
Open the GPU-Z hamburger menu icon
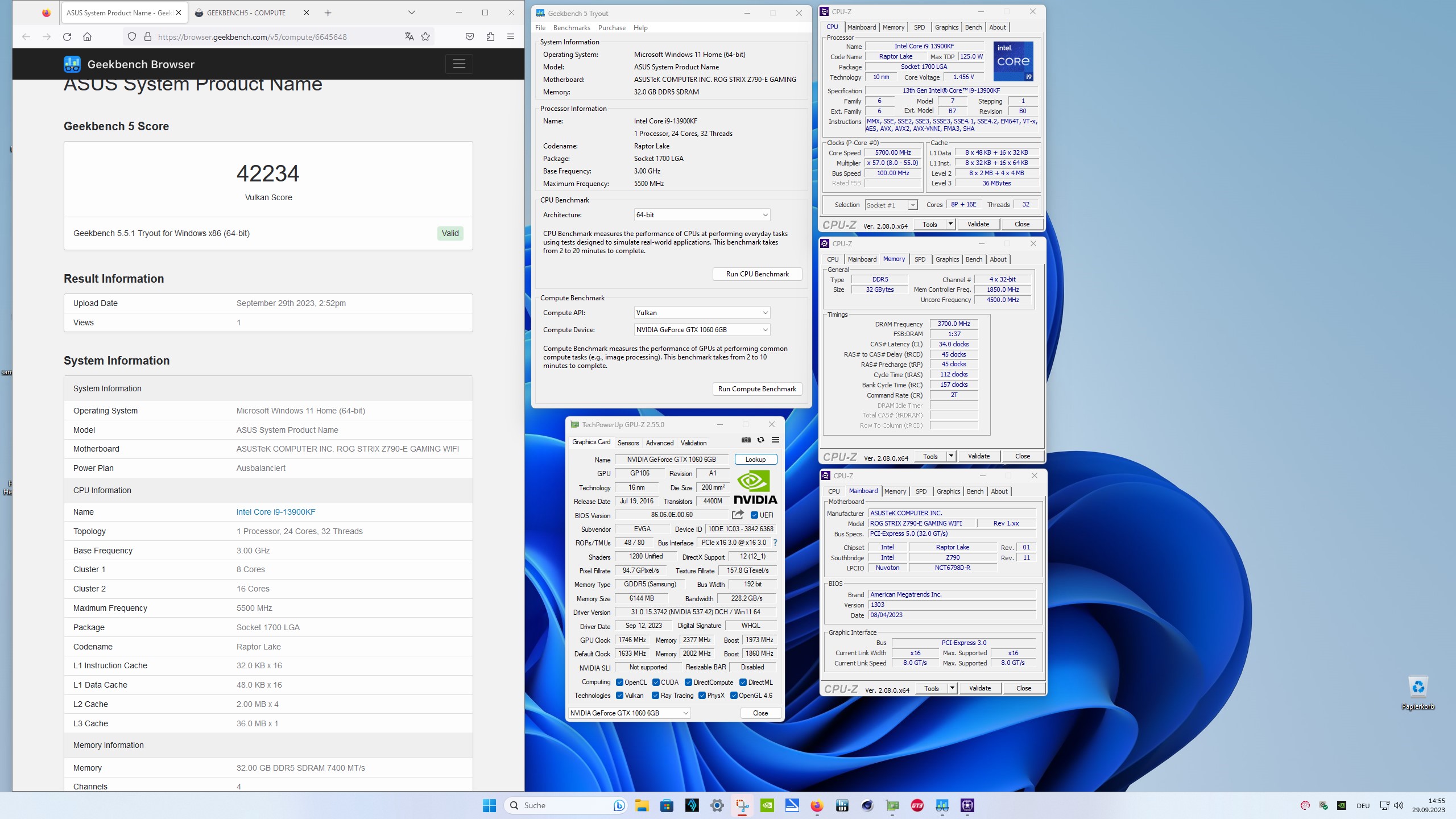[x=775, y=440]
